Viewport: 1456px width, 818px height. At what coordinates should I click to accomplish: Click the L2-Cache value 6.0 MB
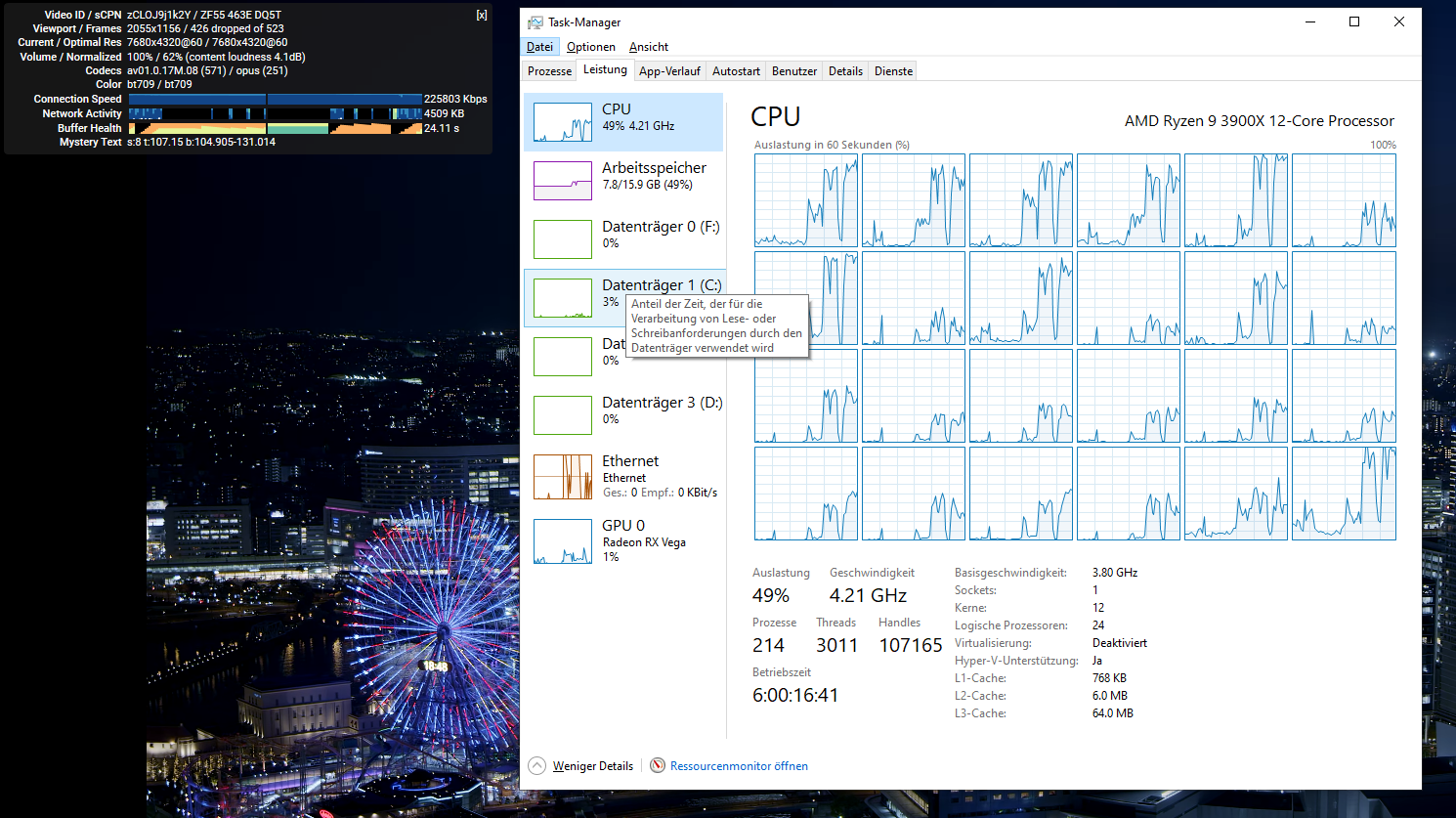click(1110, 696)
